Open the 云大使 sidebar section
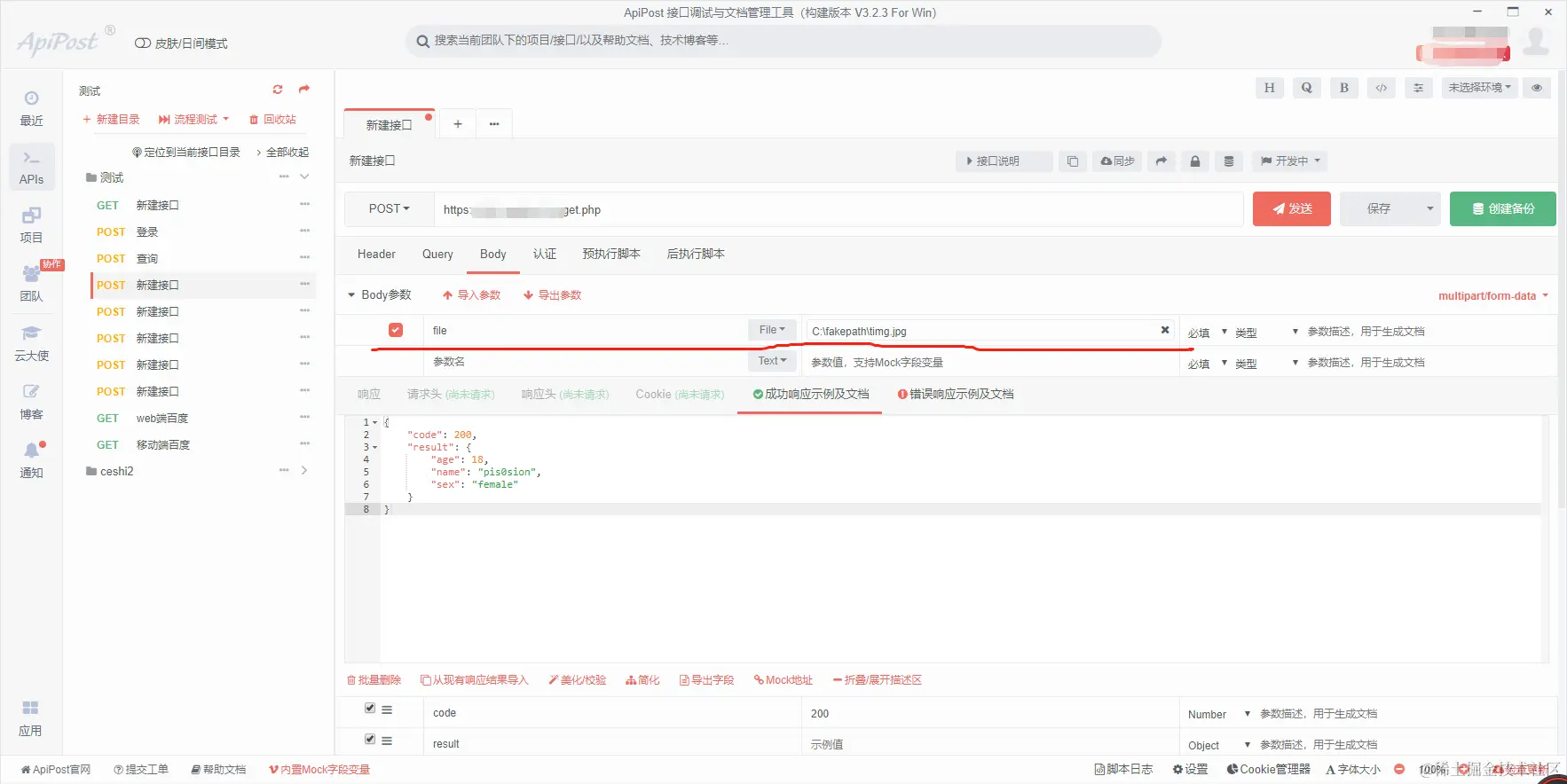The width and height of the screenshot is (1567, 784). click(31, 343)
